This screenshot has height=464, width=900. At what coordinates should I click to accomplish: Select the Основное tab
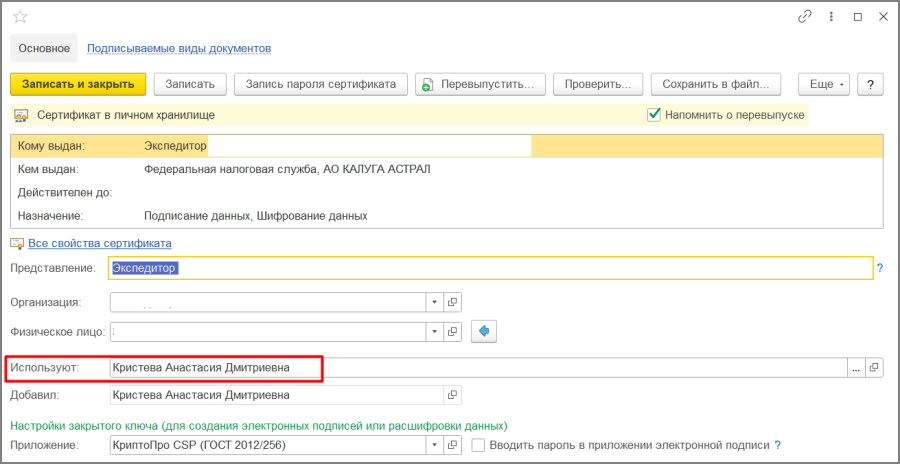point(44,48)
